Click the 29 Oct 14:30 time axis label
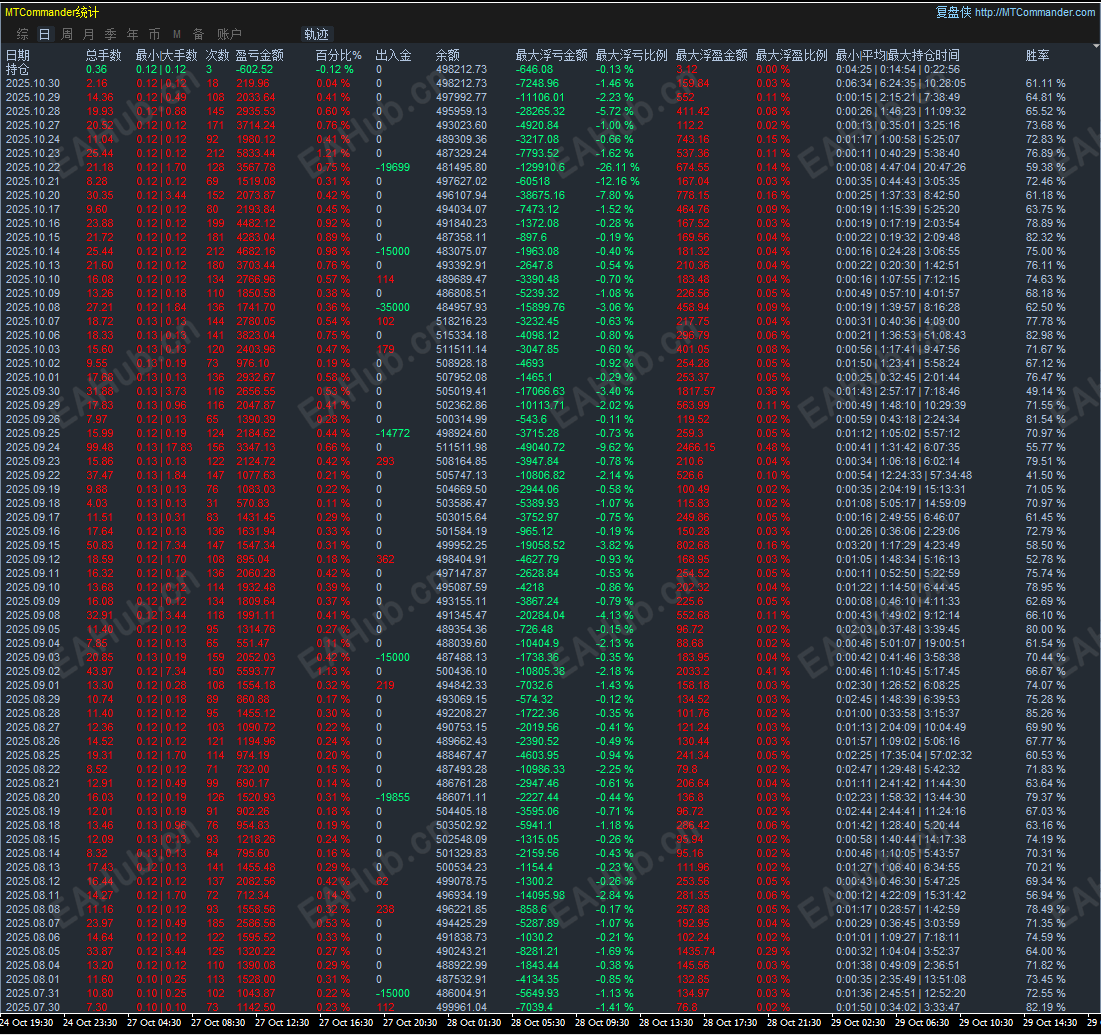Image resolution: width=1101 pixels, height=1036 pixels. tap(1050, 1023)
